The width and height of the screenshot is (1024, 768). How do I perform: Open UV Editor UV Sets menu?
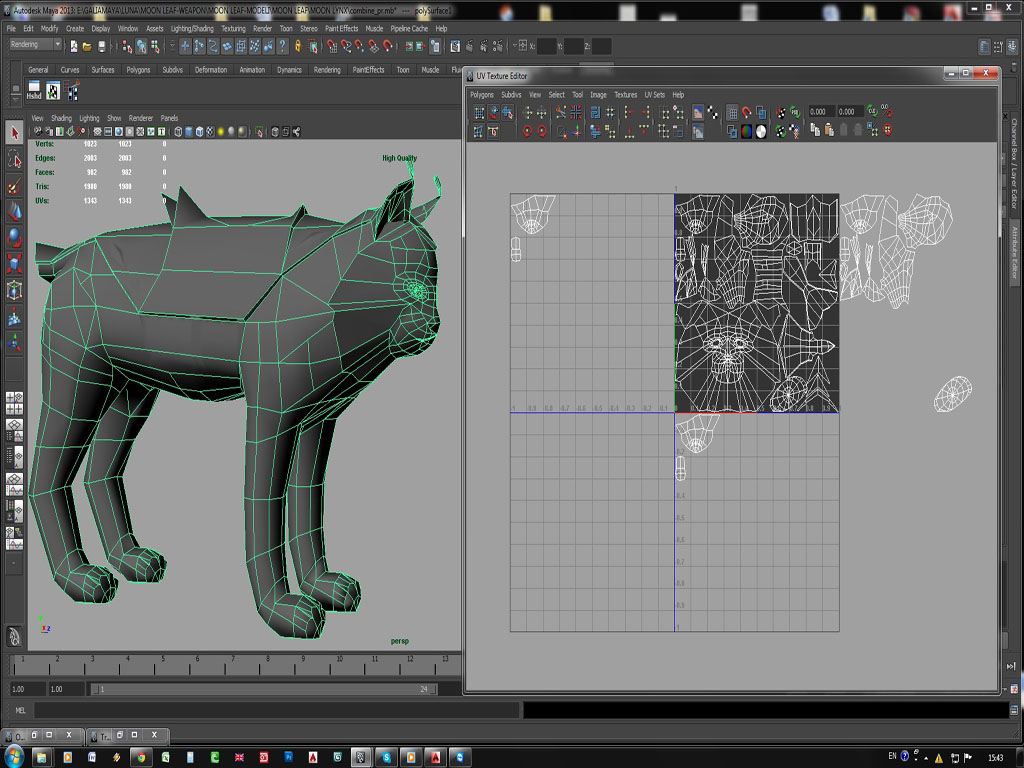(x=654, y=95)
